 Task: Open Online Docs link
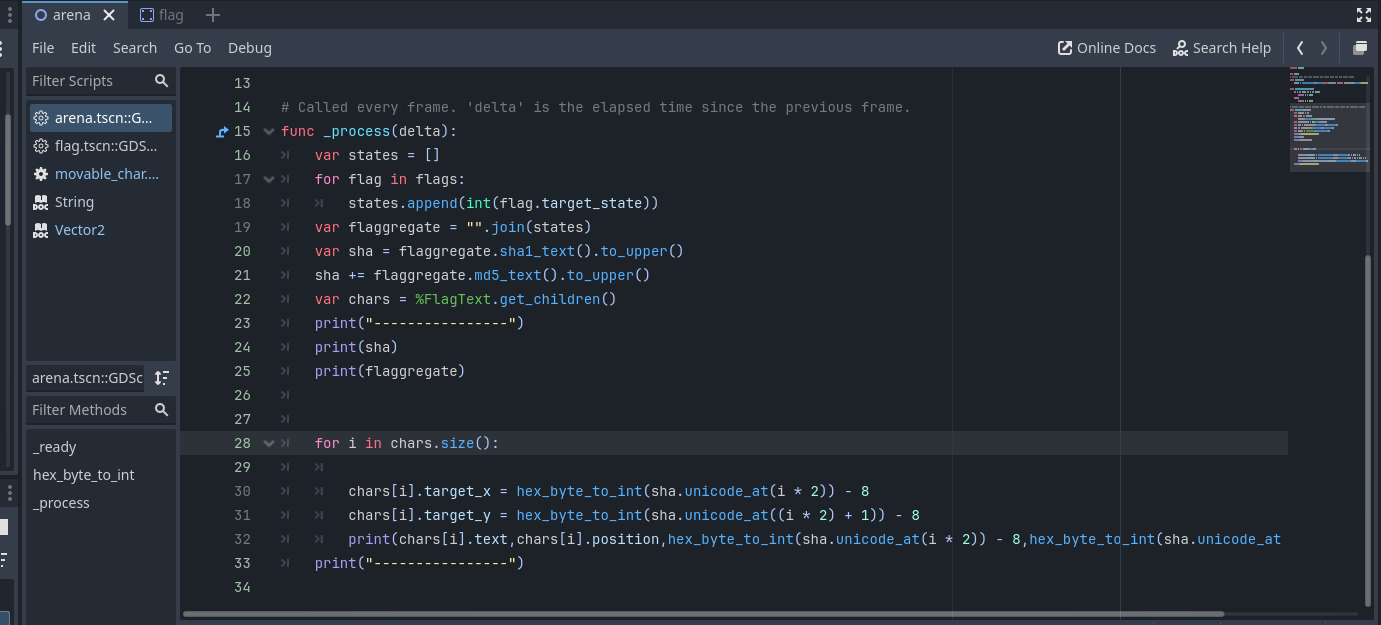click(x=1107, y=48)
